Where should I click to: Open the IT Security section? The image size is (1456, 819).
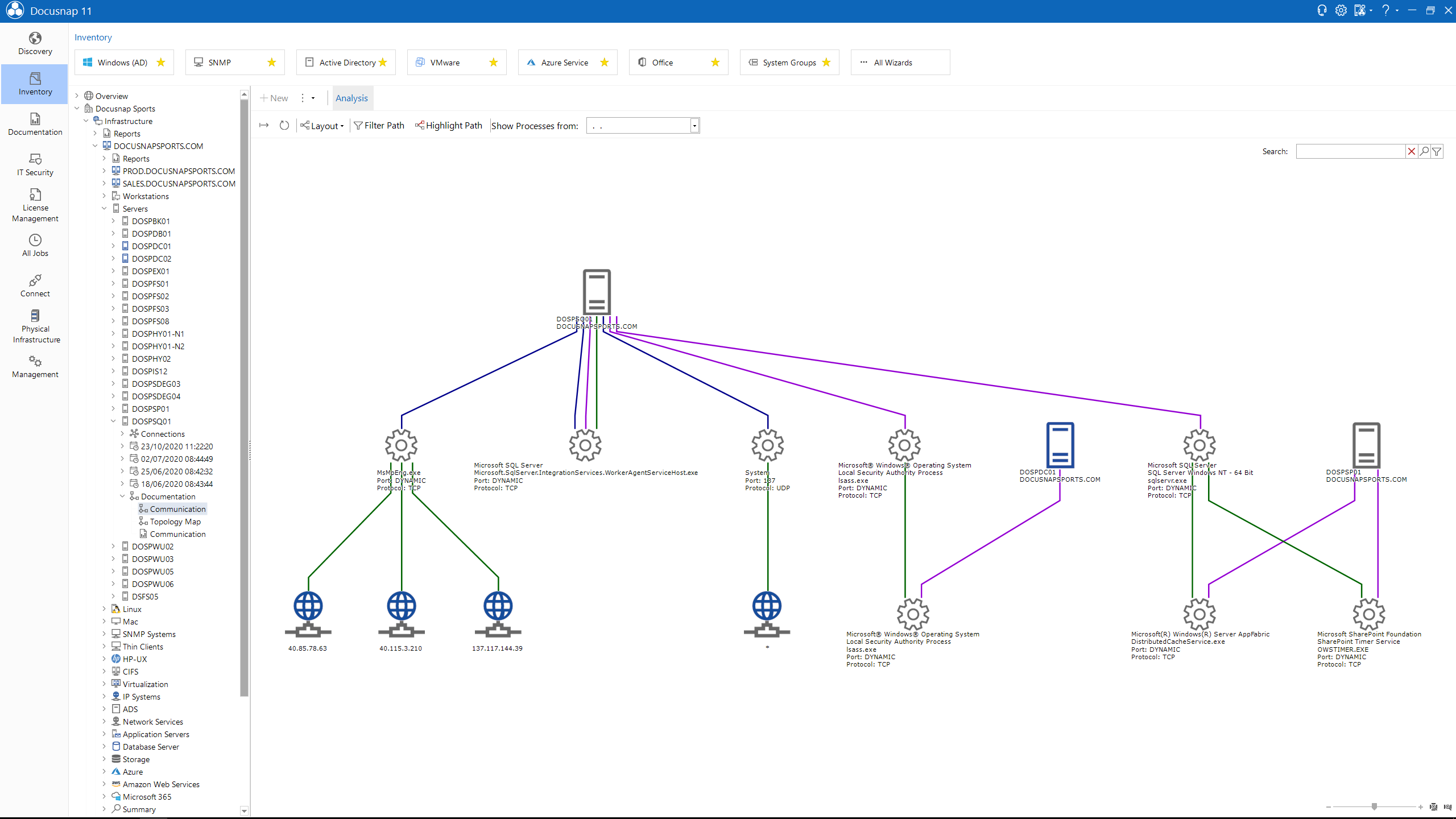point(35,165)
